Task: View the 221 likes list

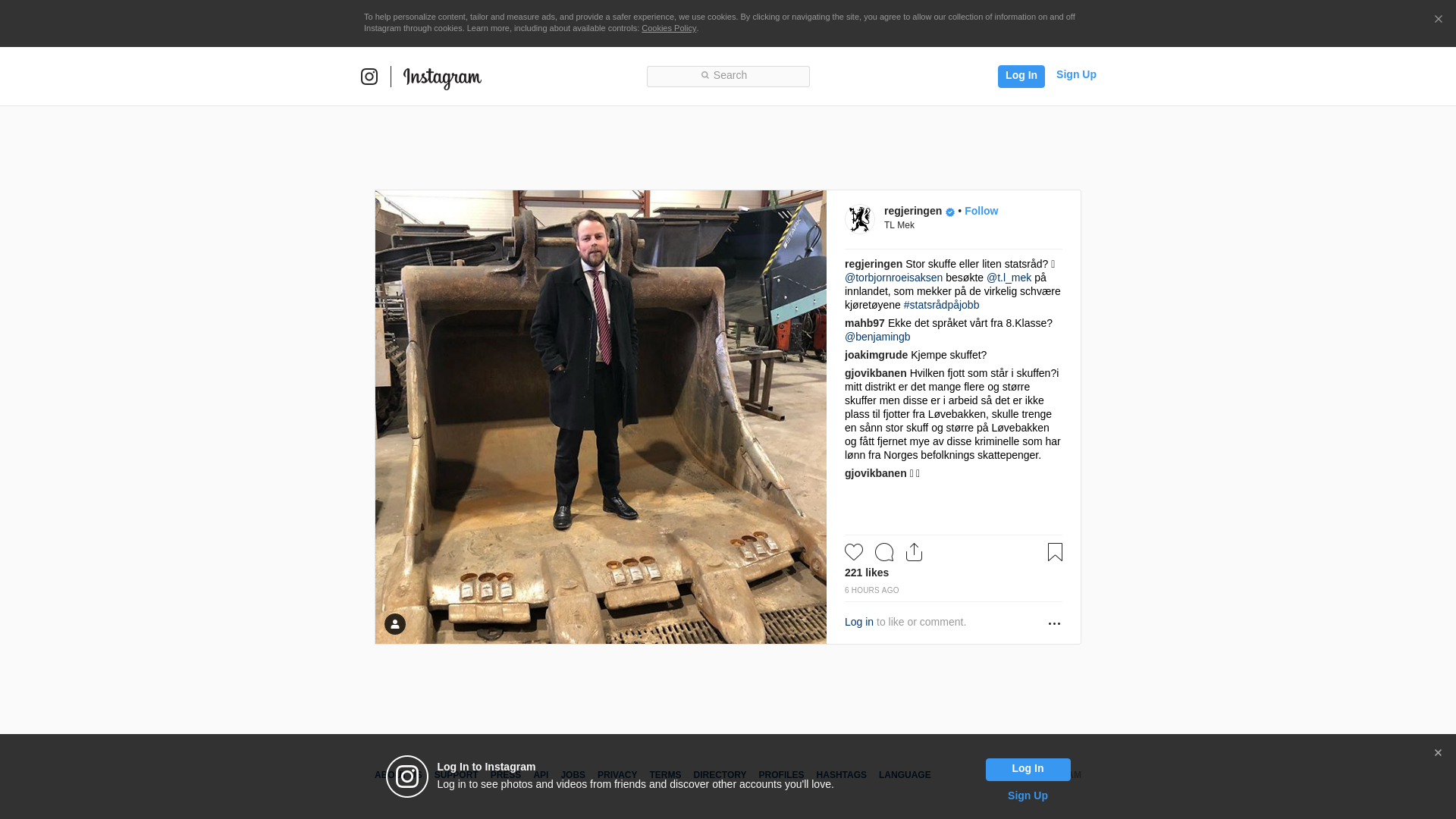Action: [x=867, y=573]
